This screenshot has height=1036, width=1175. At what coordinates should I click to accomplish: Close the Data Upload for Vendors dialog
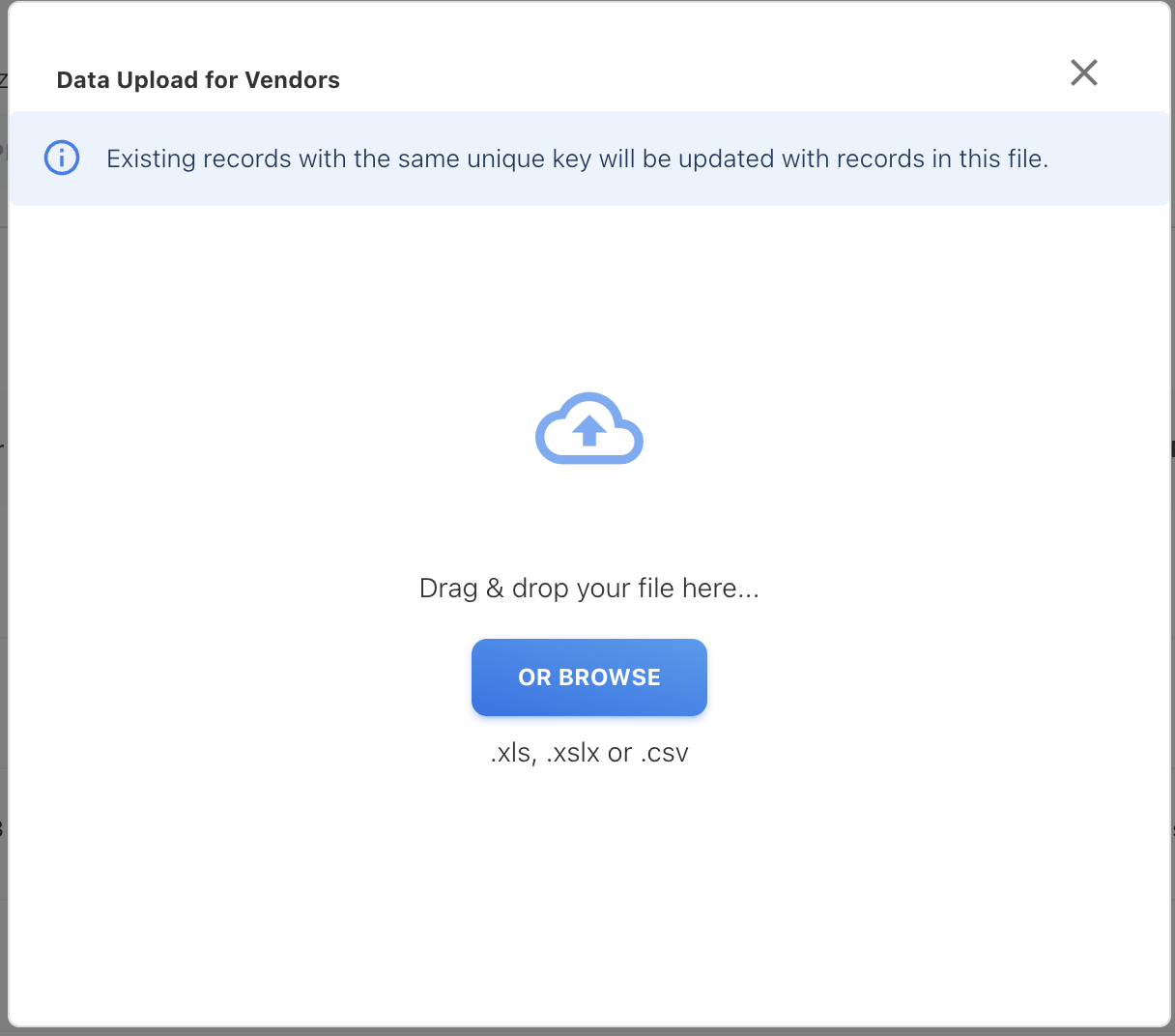pyautogui.click(x=1083, y=72)
